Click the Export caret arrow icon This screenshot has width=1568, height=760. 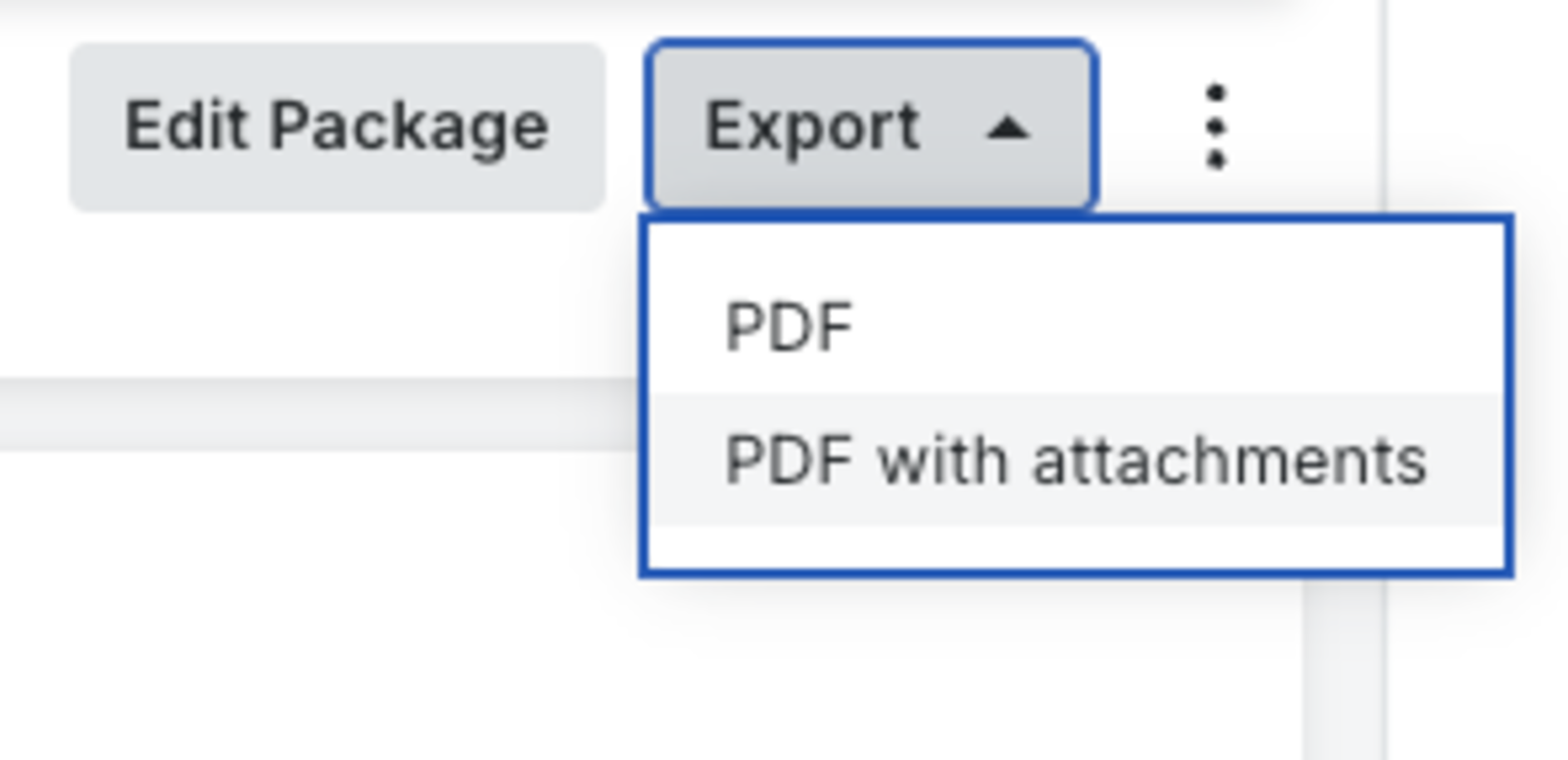coord(1008,128)
